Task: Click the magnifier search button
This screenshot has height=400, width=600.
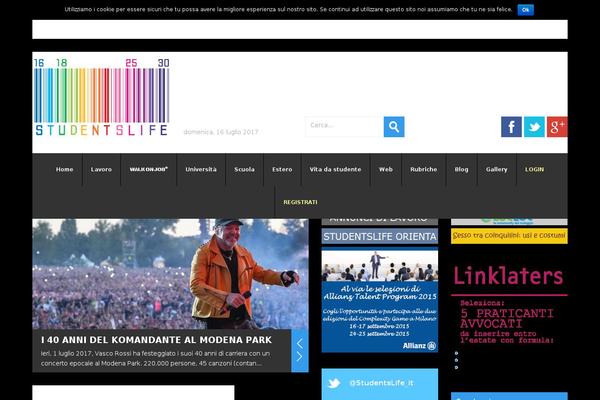Action: 394,127
